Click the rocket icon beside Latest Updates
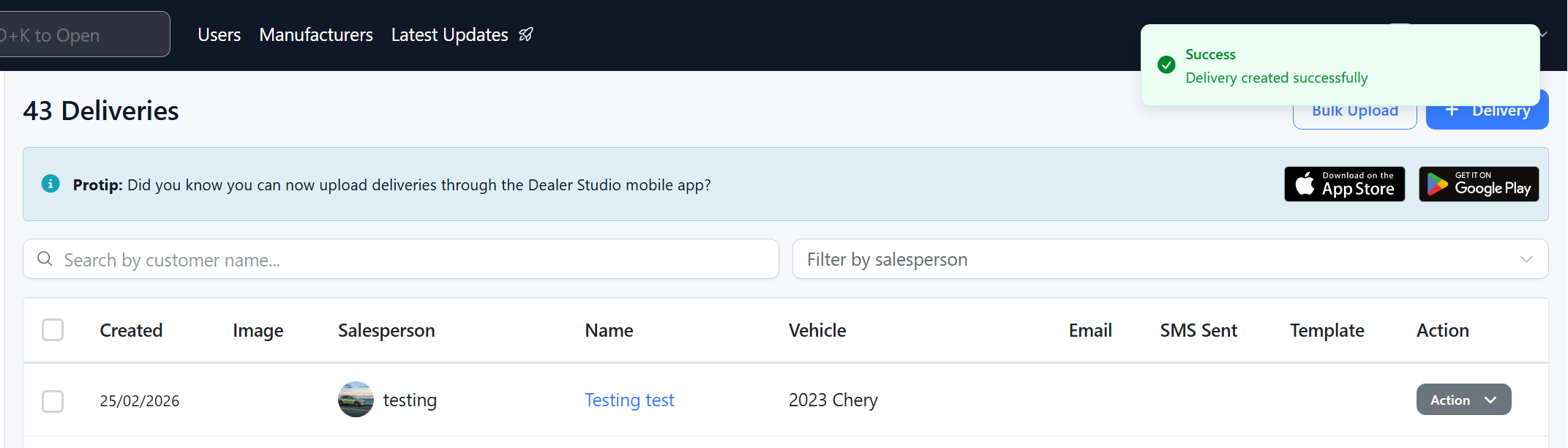Screen dimensions: 1568x448 click(x=526, y=34)
